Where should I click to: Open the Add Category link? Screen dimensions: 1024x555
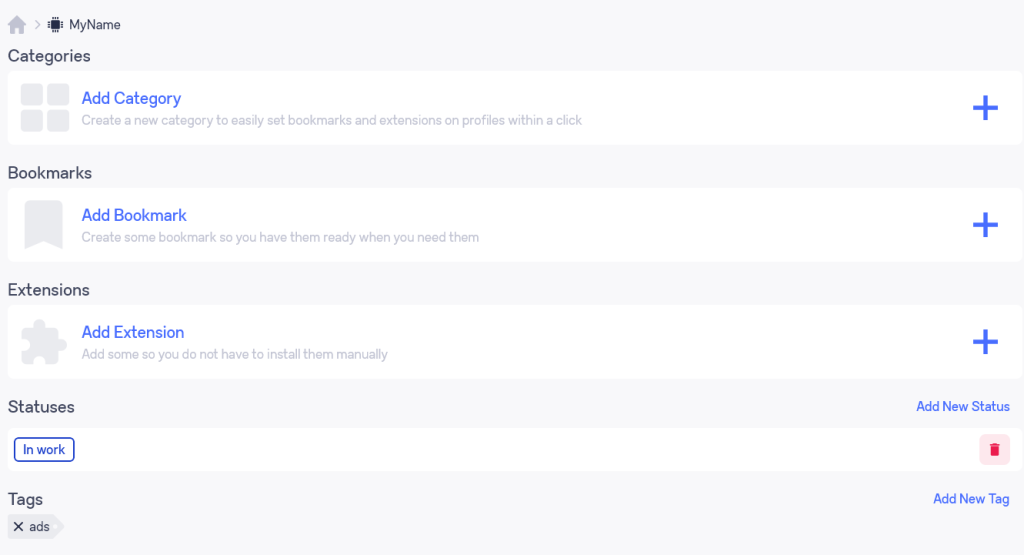pyautogui.click(x=131, y=99)
